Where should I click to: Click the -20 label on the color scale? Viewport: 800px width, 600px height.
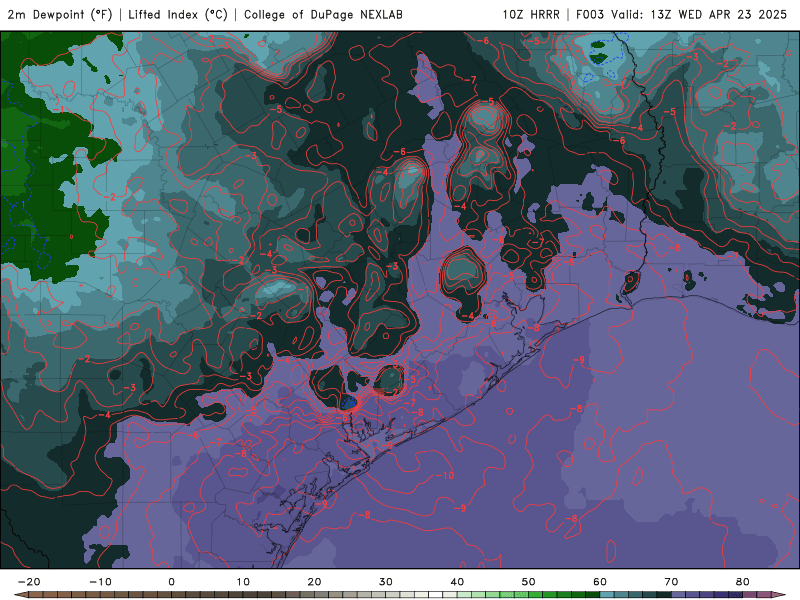click(x=29, y=582)
